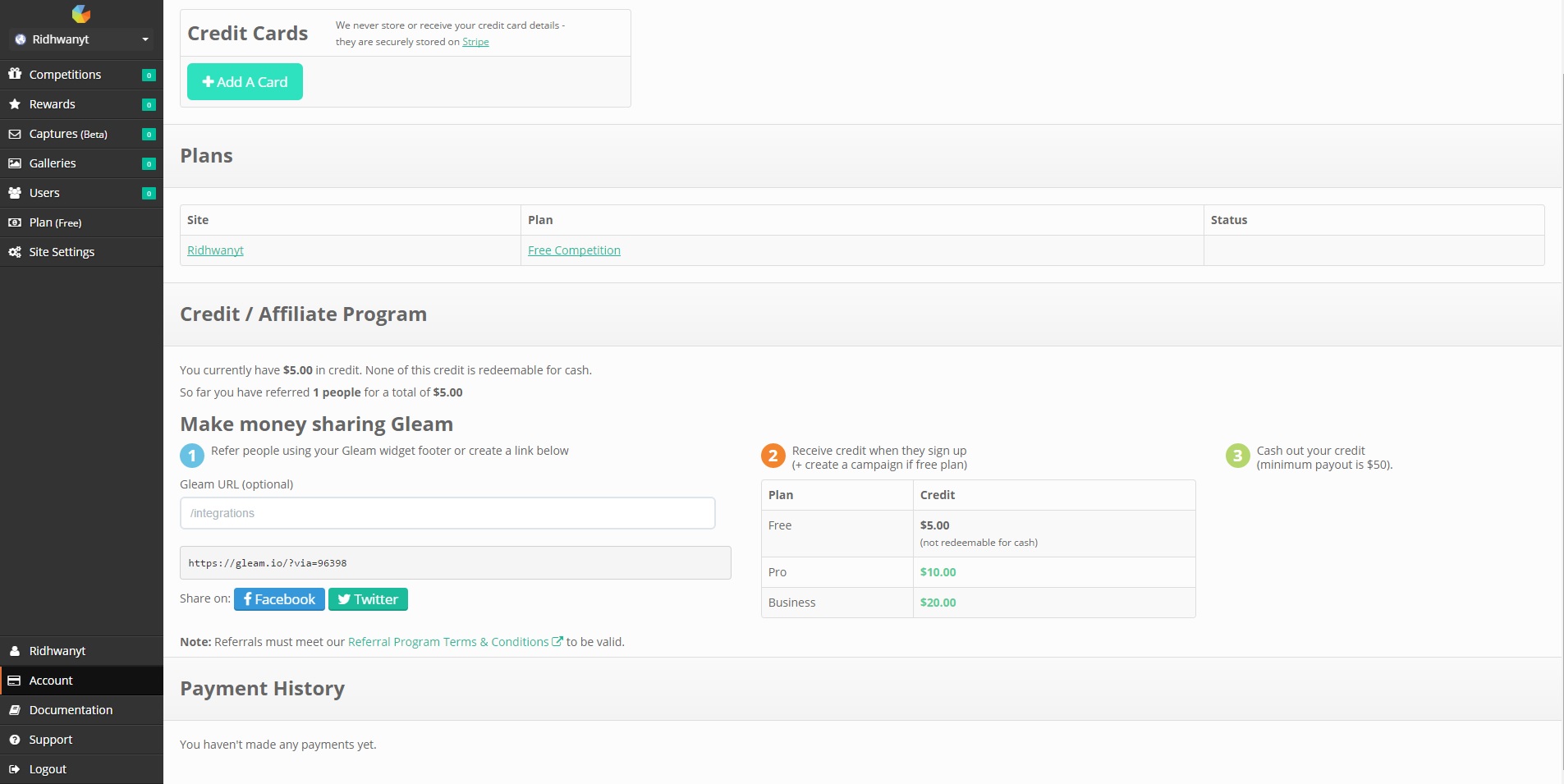
Task: Click the Documentation book icon
Action: click(x=15, y=710)
